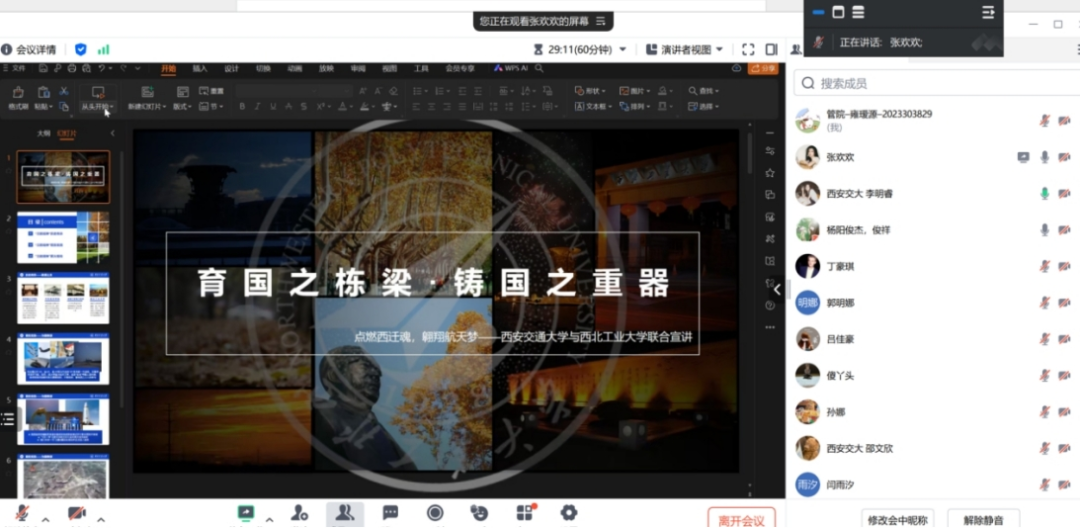Click the network signal strength icon
1080x528 pixels.
(103, 49)
